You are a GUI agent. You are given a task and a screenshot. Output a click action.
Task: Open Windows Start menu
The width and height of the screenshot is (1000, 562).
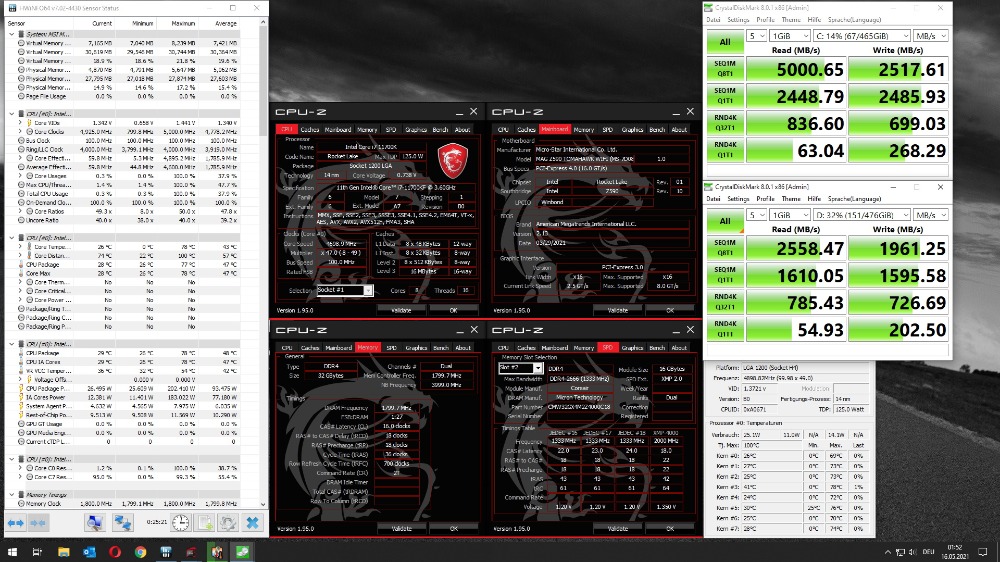pos(12,552)
